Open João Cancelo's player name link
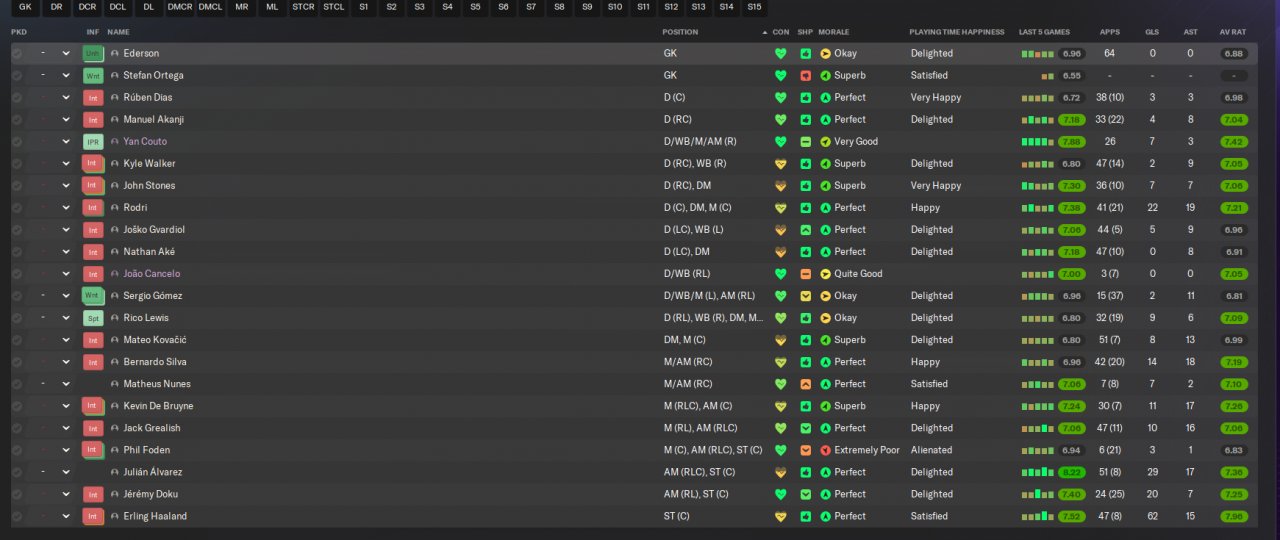 [x=152, y=274]
